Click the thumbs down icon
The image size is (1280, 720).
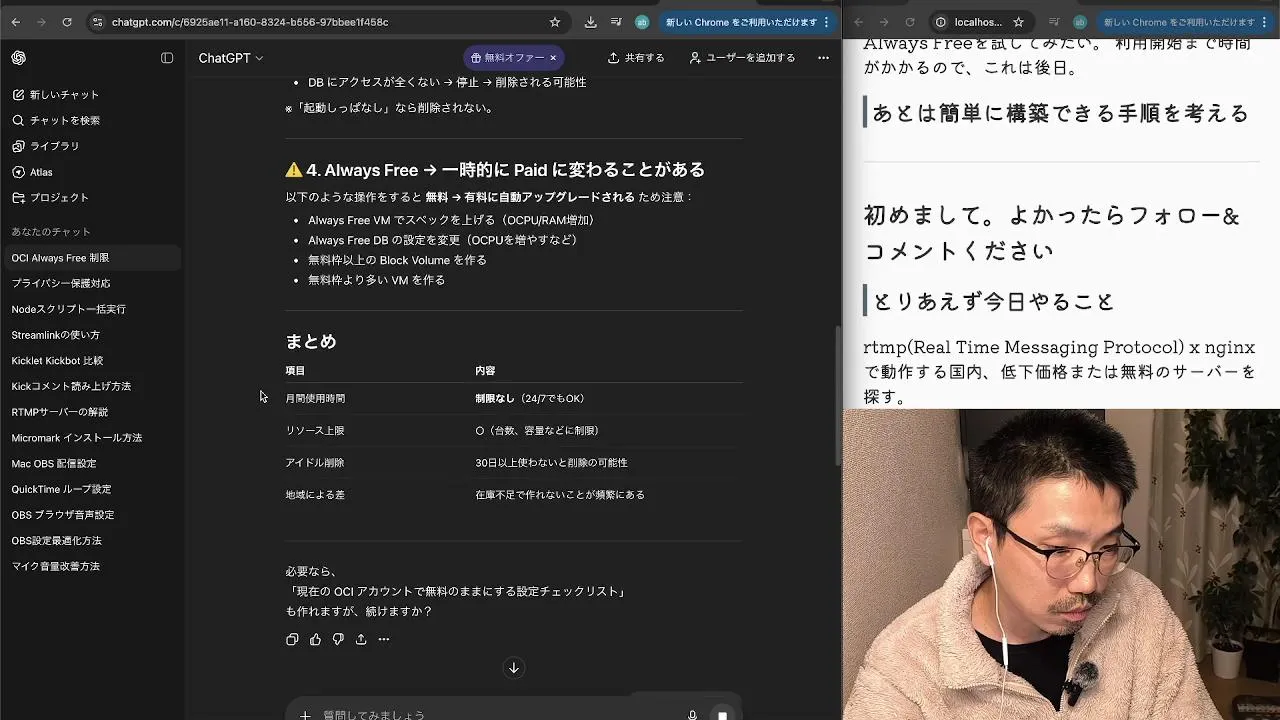pos(338,639)
